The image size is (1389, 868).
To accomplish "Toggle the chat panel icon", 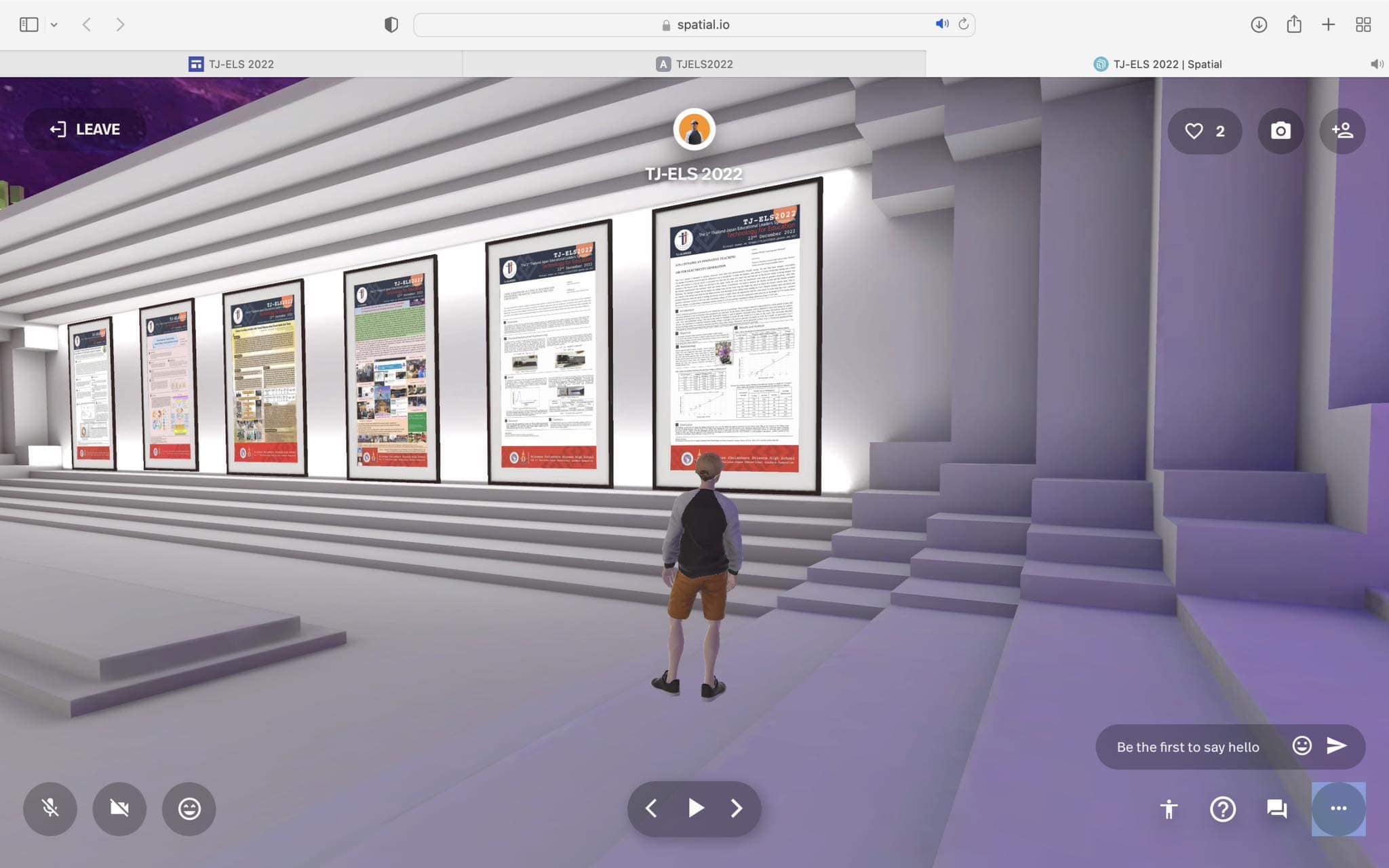I will [1277, 809].
